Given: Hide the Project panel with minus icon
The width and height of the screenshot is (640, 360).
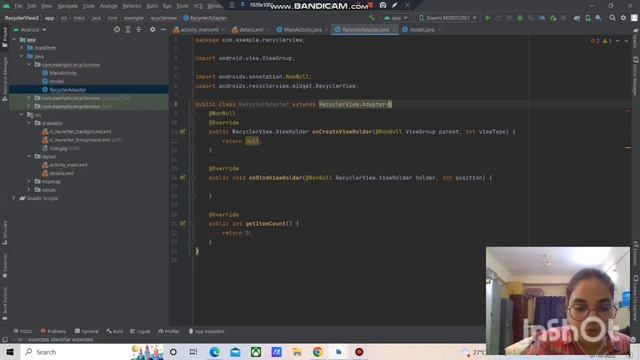Looking at the screenshot, I should pyautogui.click(x=163, y=29).
